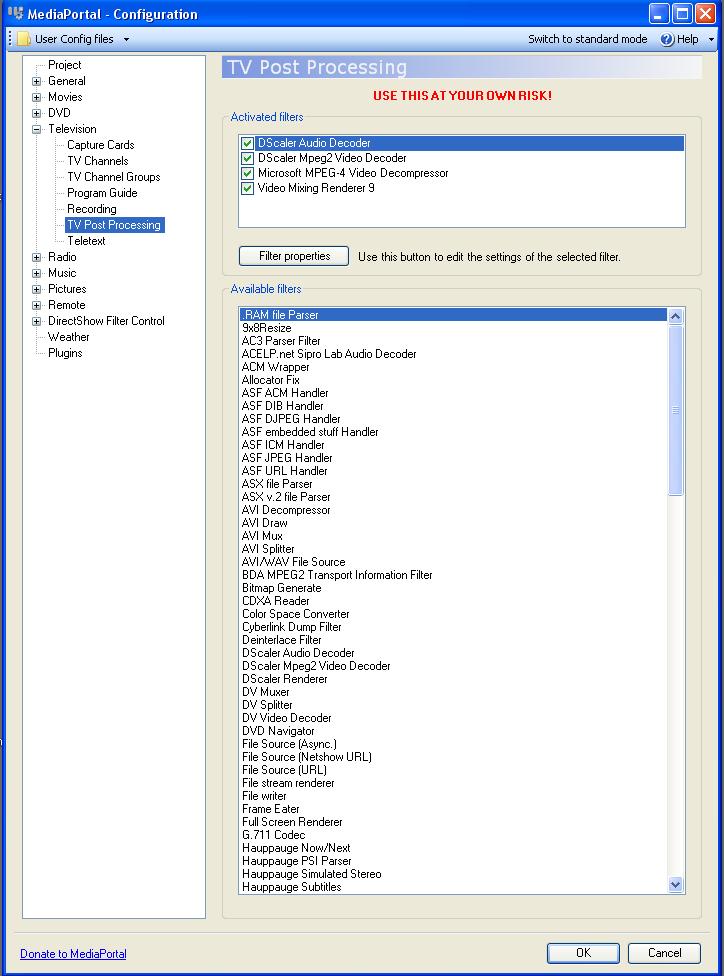This screenshot has height=976, width=724.
Task: Expand the Music tree node
Action: (x=37, y=273)
